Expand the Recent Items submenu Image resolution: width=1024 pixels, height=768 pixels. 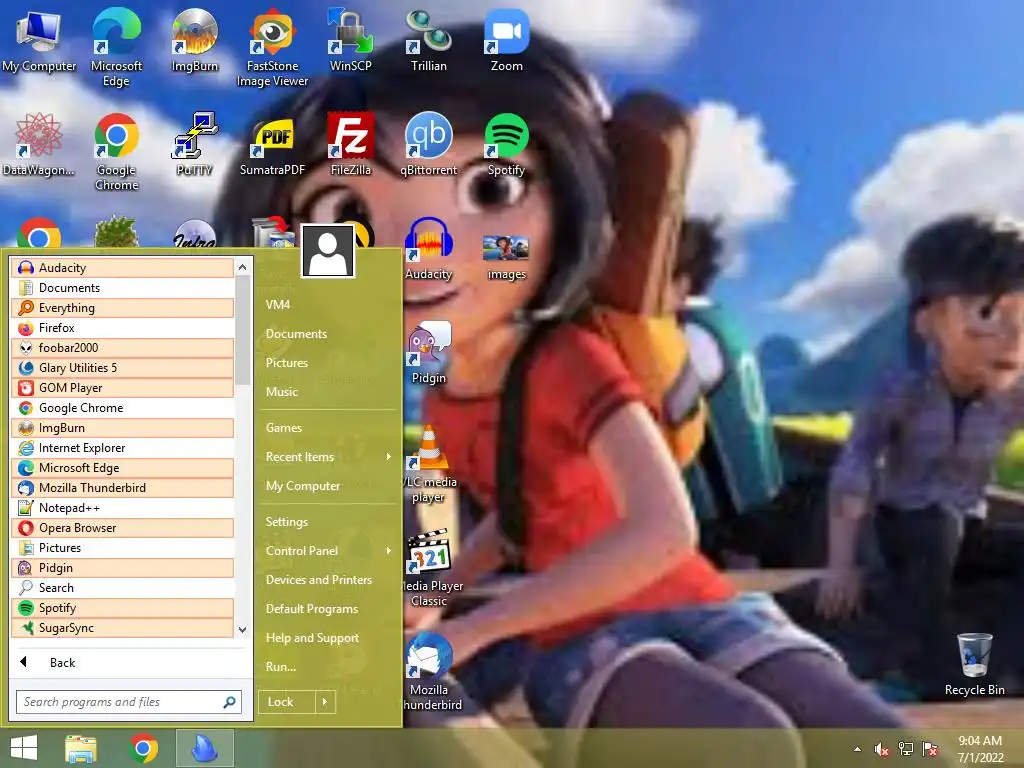click(328, 457)
